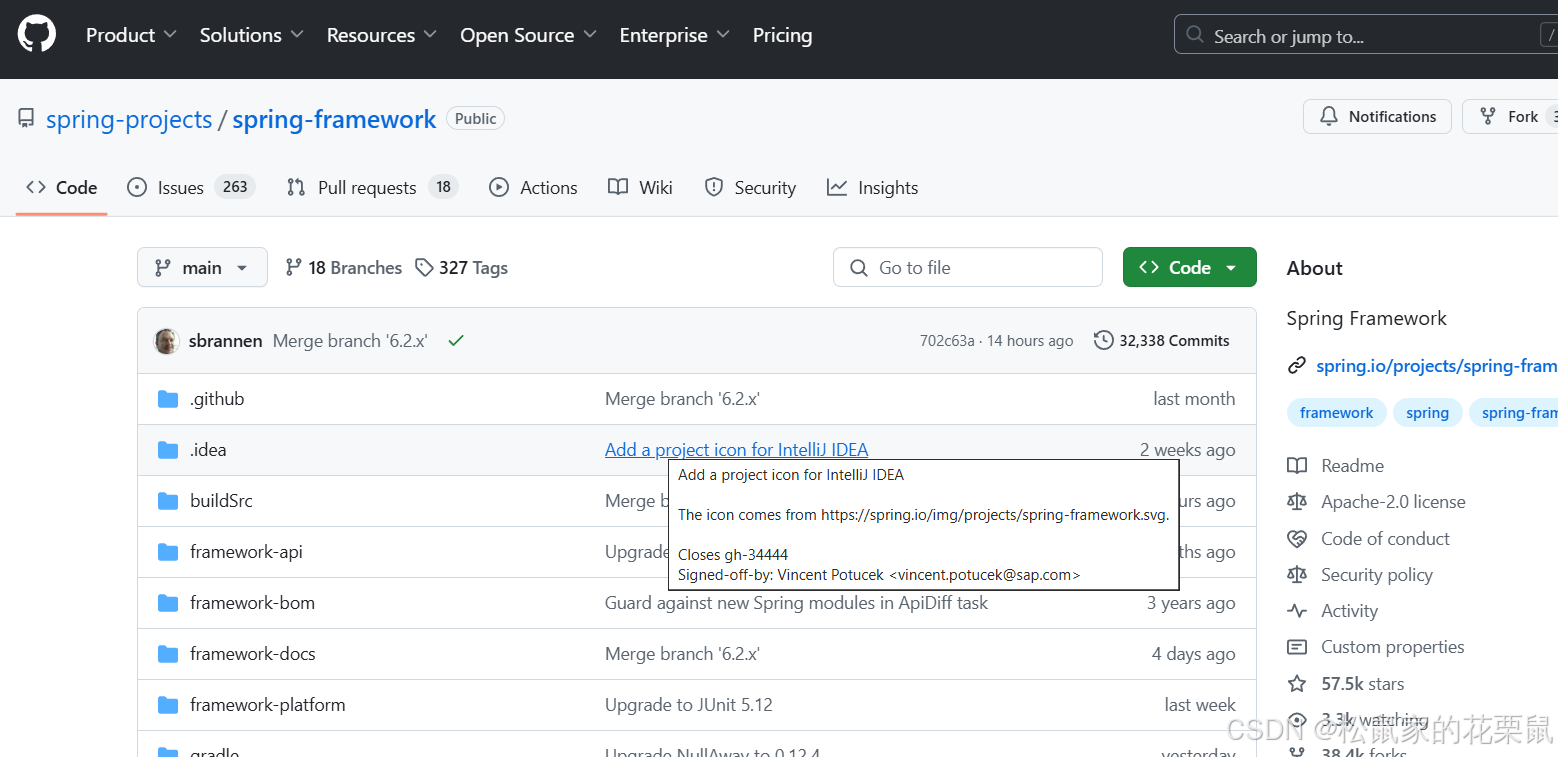The height and width of the screenshot is (757, 1558).
Task: Open the spring-projects organization link
Action: point(129,119)
